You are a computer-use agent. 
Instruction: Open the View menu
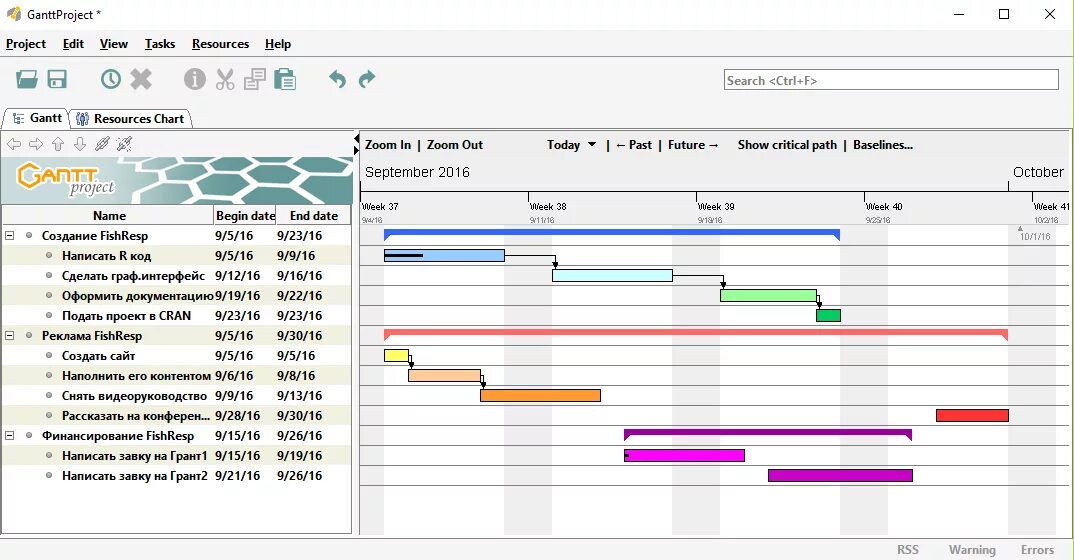(114, 44)
